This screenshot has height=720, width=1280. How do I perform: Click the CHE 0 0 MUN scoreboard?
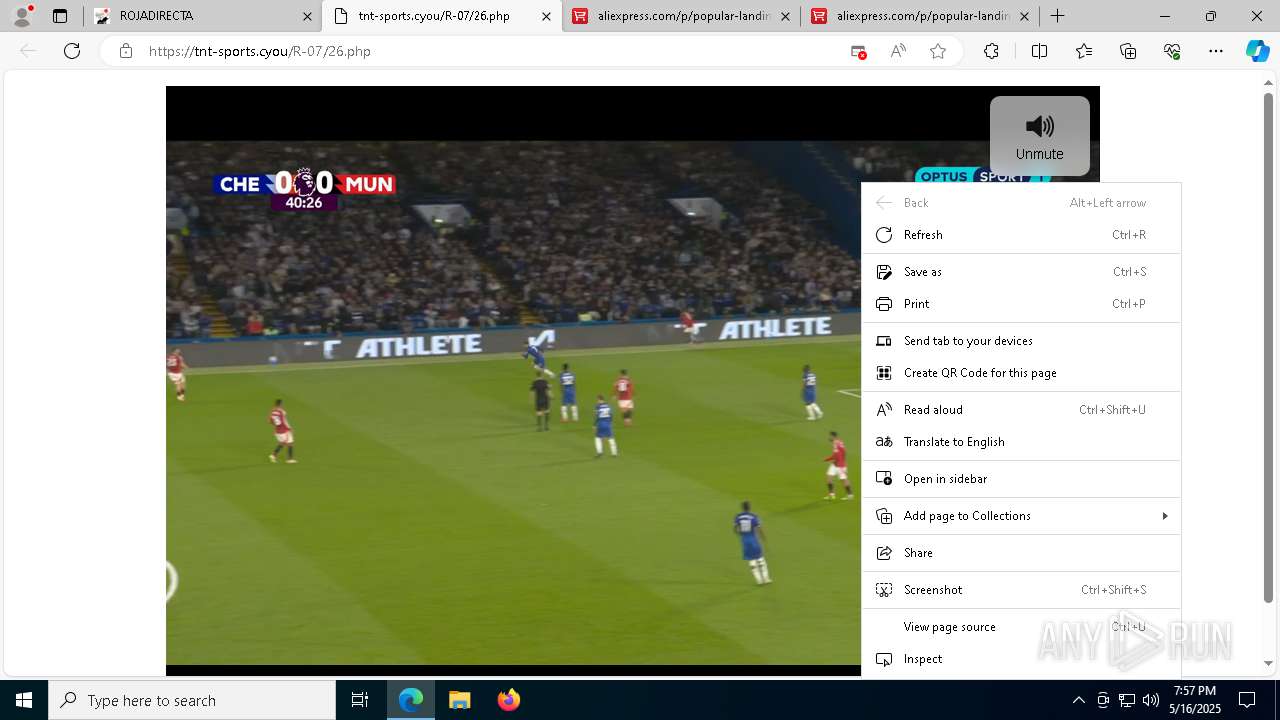coord(305,188)
